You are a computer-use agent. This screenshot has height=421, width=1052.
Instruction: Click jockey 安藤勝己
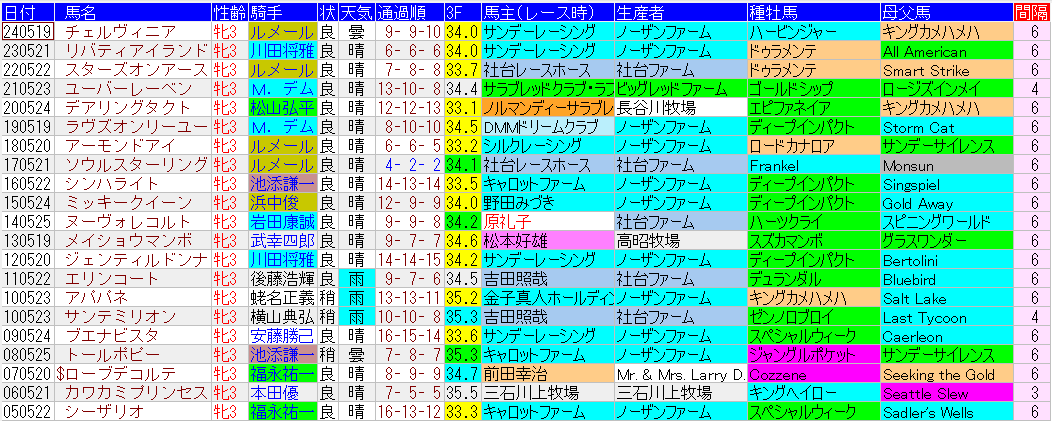tap(282, 336)
